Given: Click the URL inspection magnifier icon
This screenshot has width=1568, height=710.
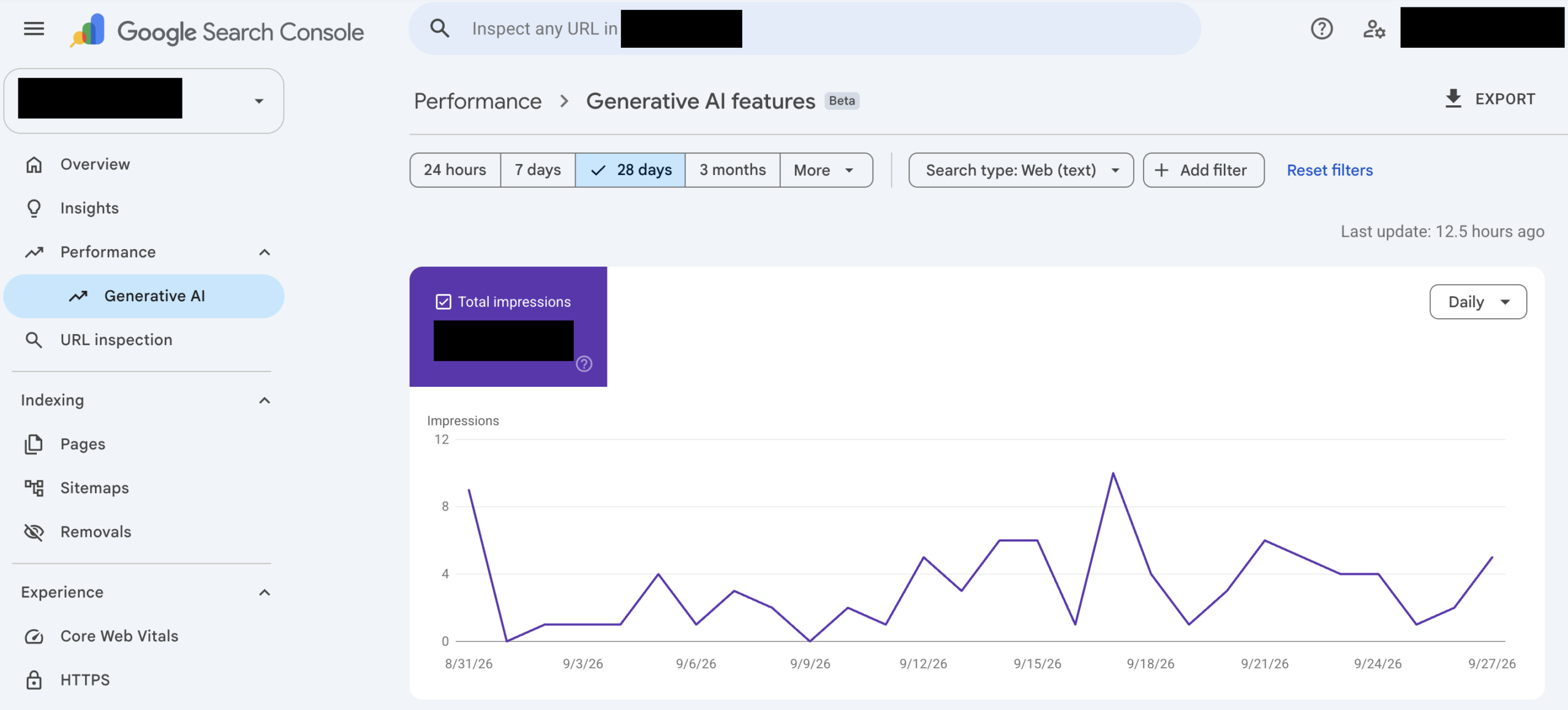Looking at the screenshot, I should coord(34,340).
